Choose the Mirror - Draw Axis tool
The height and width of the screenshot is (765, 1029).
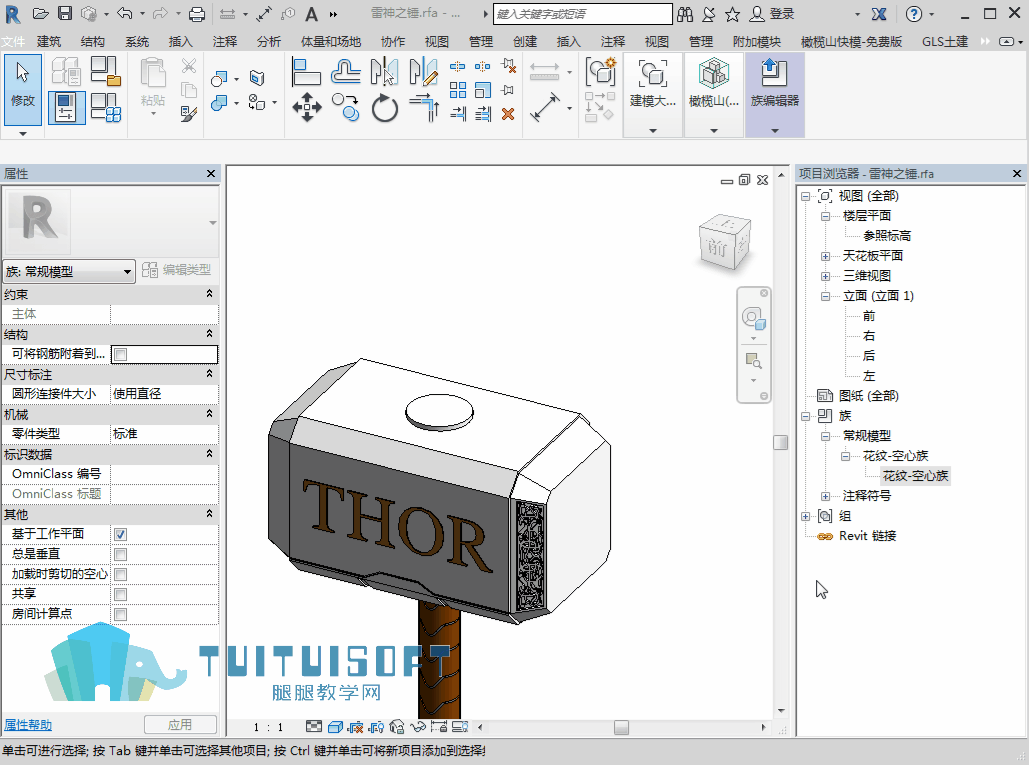pyautogui.click(x=423, y=72)
